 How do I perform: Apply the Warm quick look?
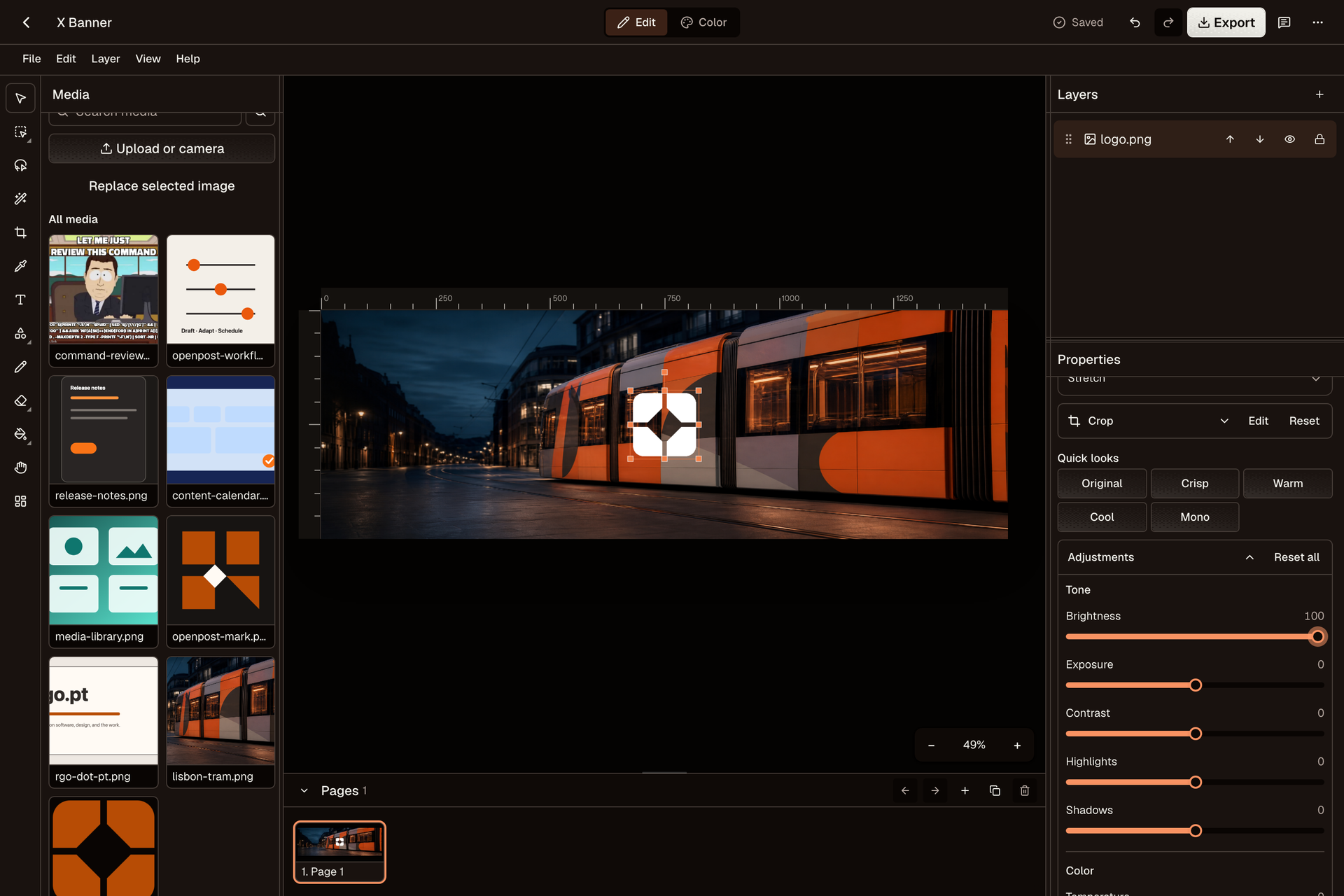coord(1288,484)
